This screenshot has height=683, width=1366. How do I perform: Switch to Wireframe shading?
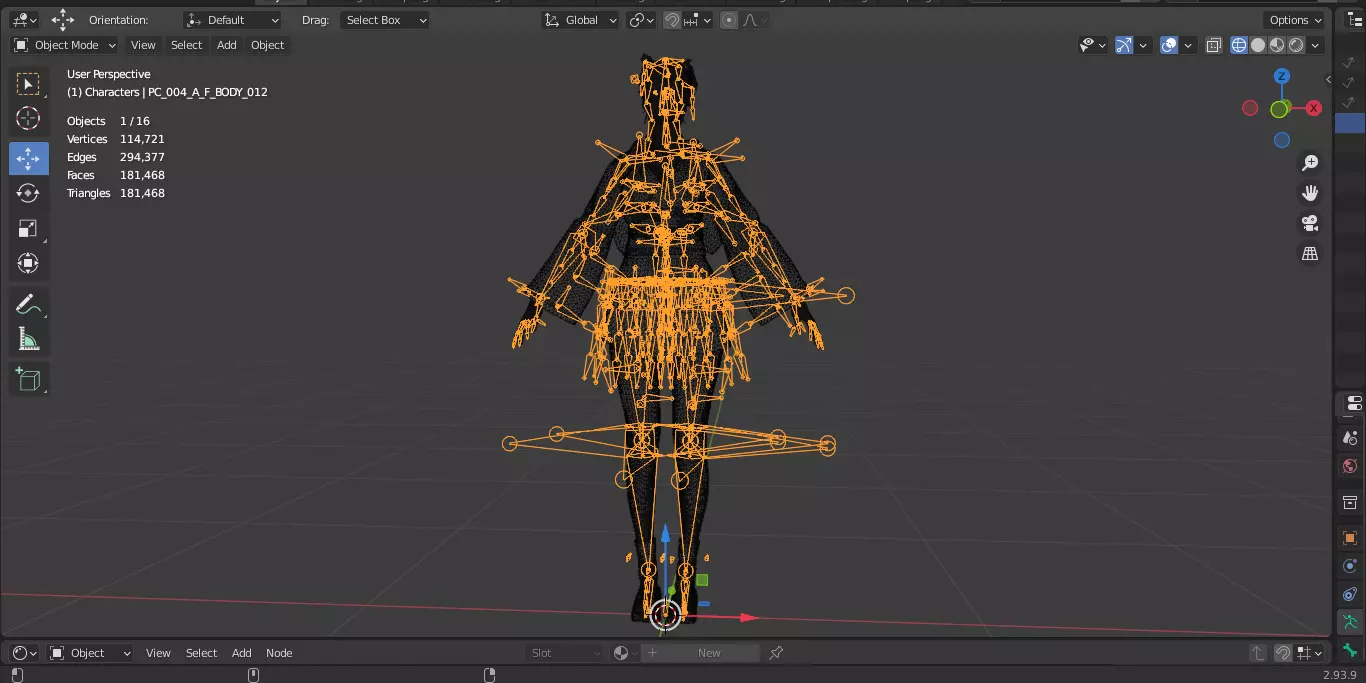click(x=1239, y=45)
